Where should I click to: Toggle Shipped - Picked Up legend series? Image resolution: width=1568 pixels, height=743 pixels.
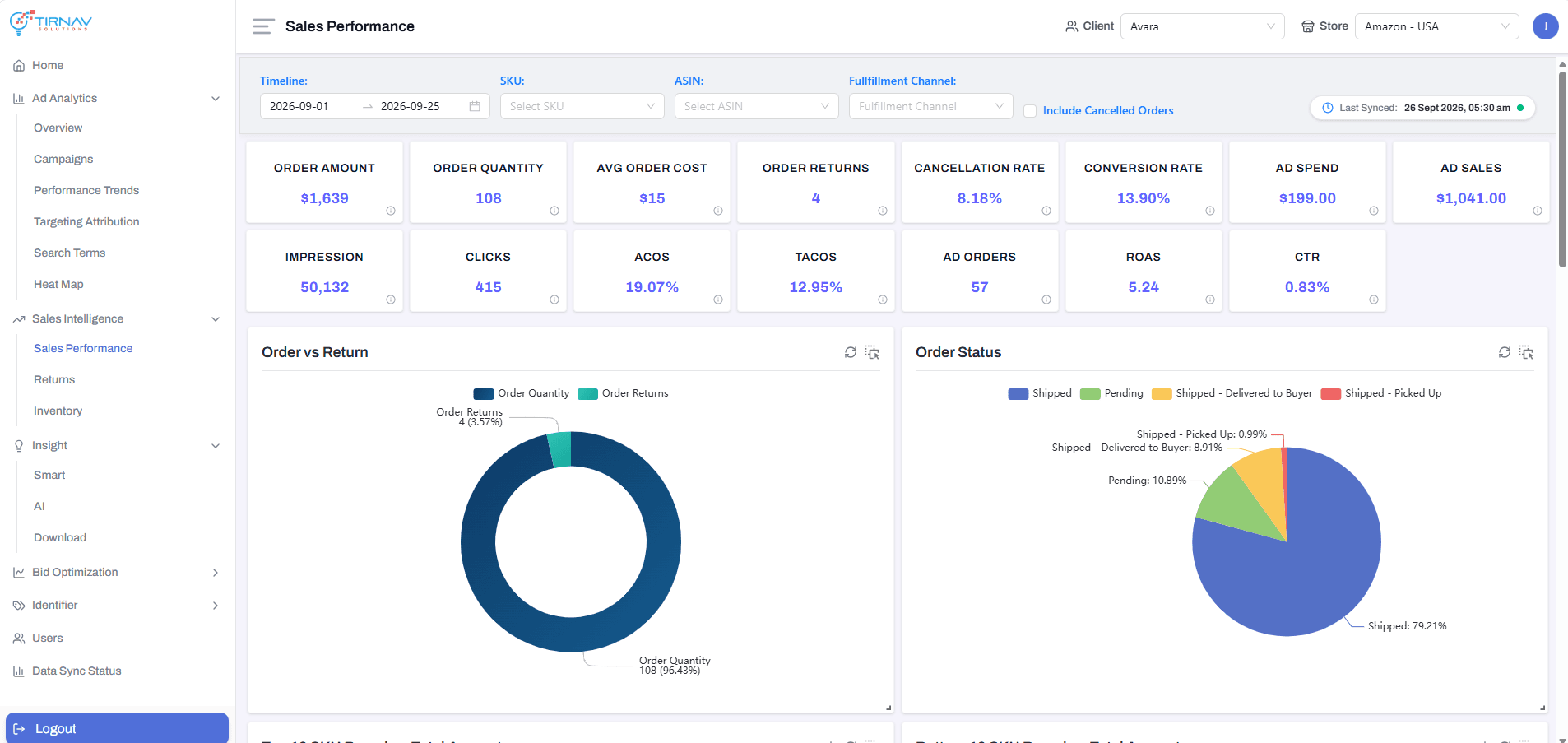click(1381, 393)
